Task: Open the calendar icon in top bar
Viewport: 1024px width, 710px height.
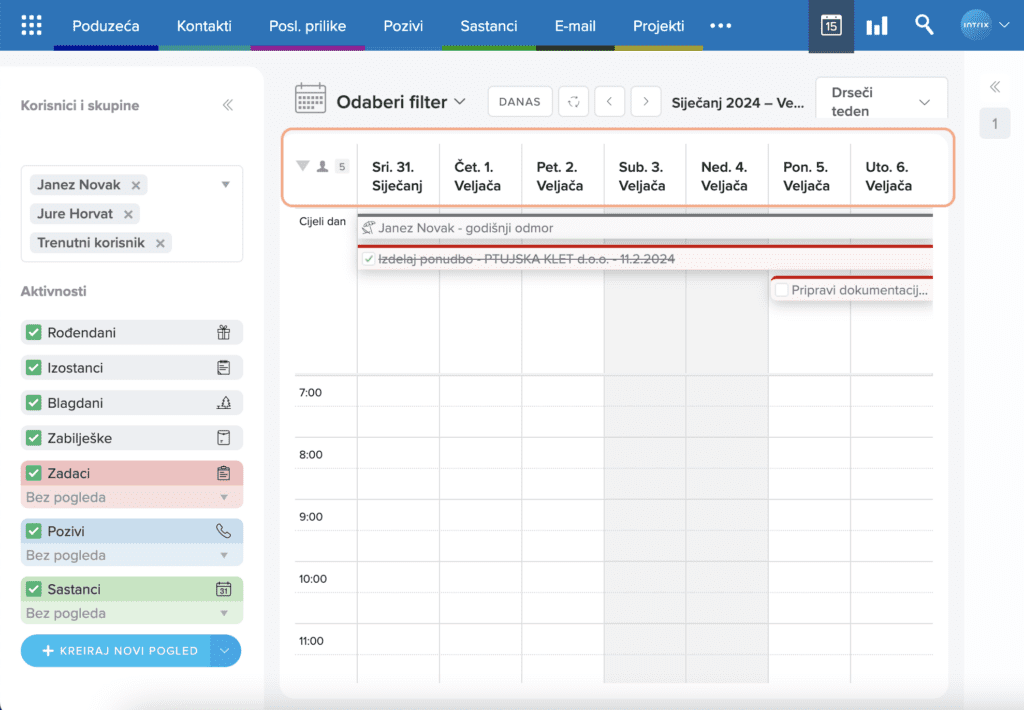Action: coord(831,26)
